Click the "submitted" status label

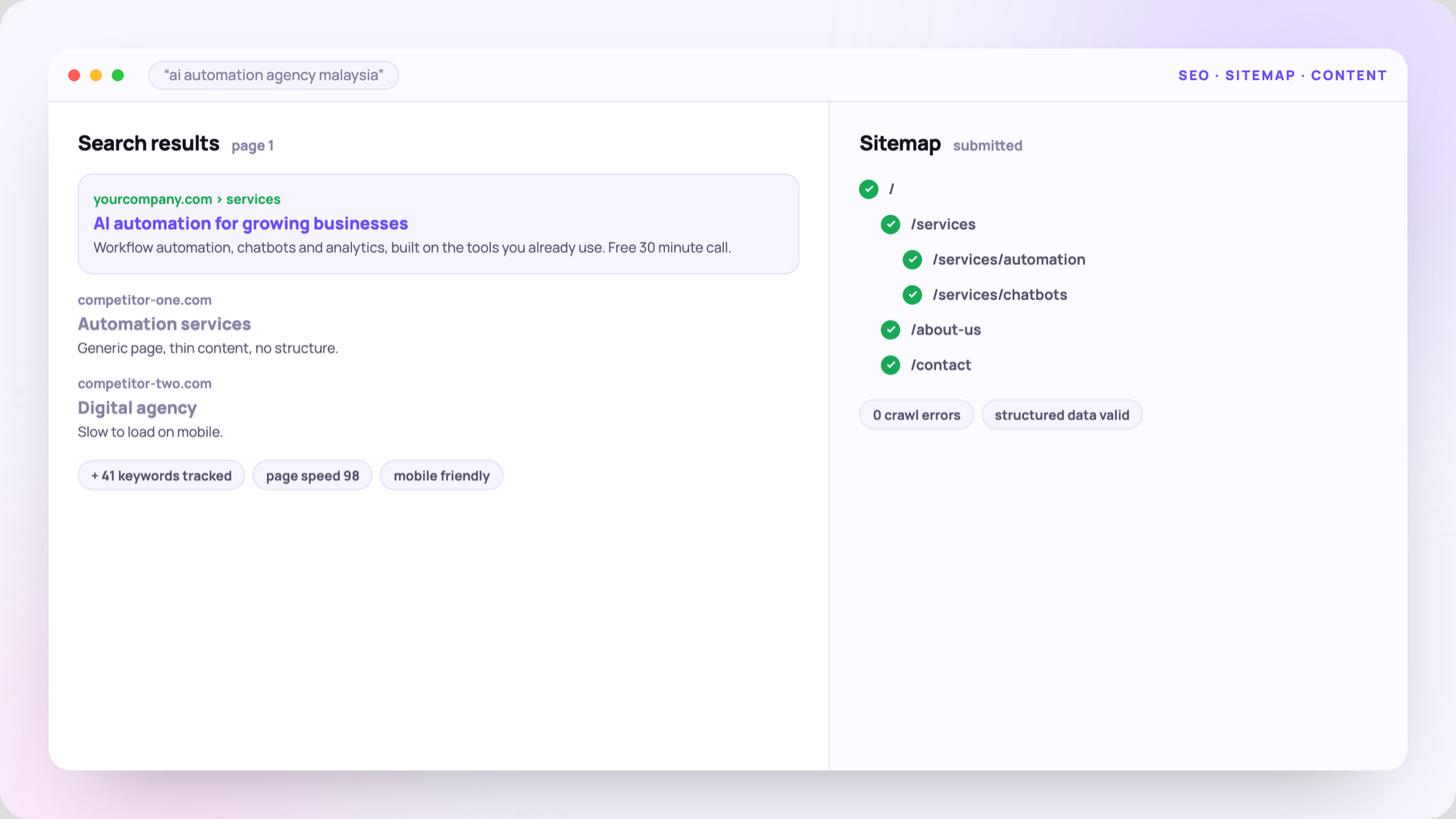[988, 146]
